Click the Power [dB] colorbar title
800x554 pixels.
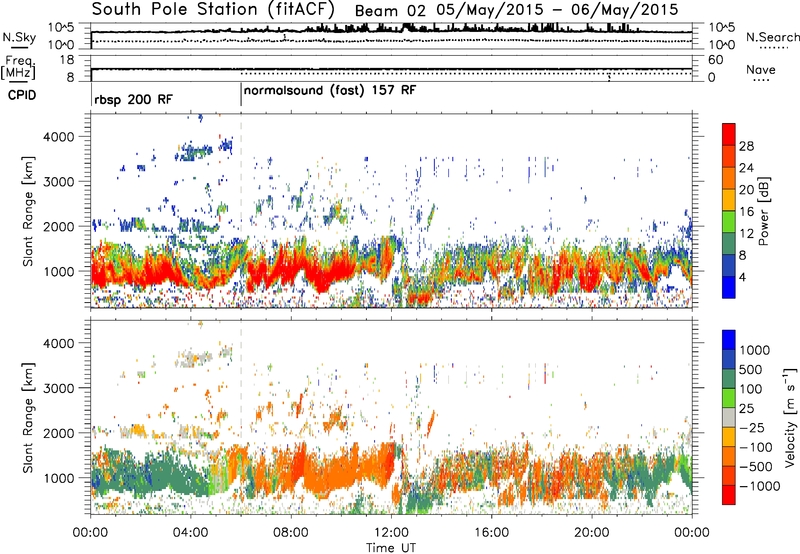[x=764, y=211]
